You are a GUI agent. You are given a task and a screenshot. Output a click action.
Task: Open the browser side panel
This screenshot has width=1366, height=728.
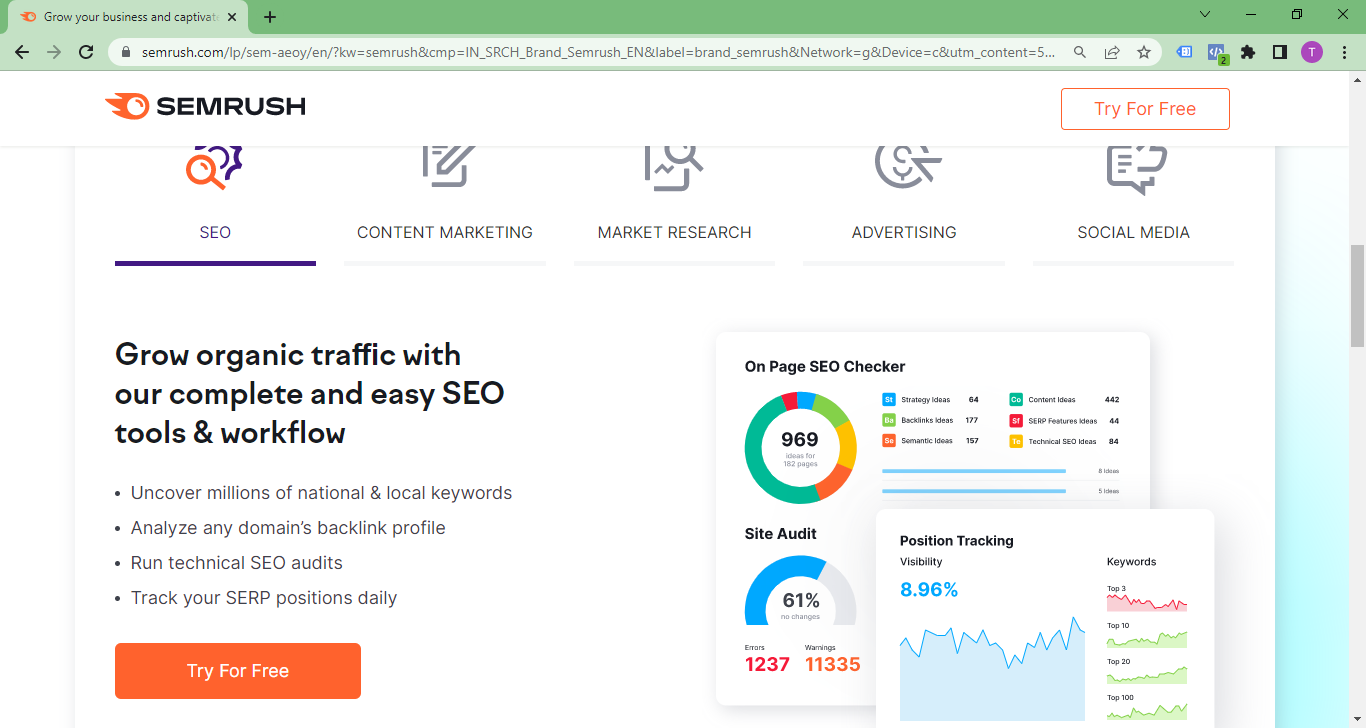tap(1280, 52)
